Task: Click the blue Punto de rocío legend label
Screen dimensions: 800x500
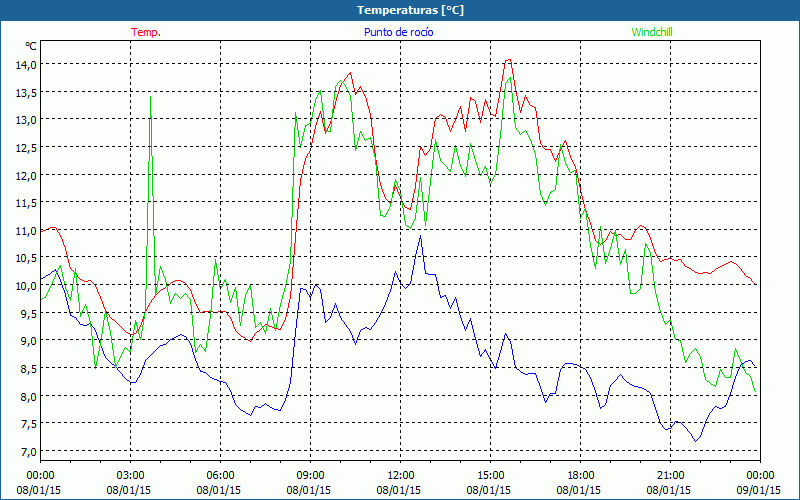Action: click(399, 32)
